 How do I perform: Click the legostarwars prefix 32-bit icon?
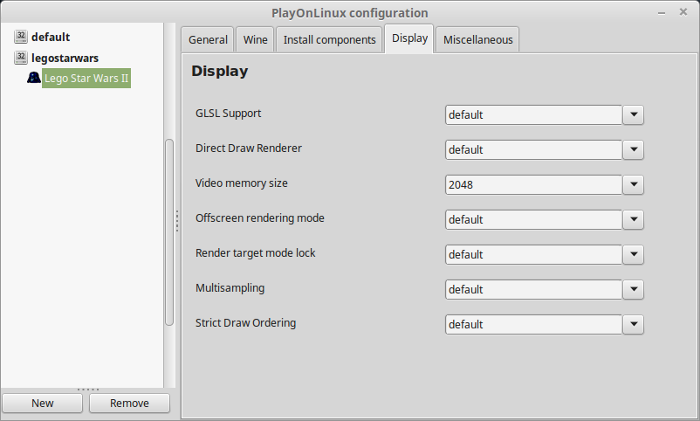click(21, 58)
